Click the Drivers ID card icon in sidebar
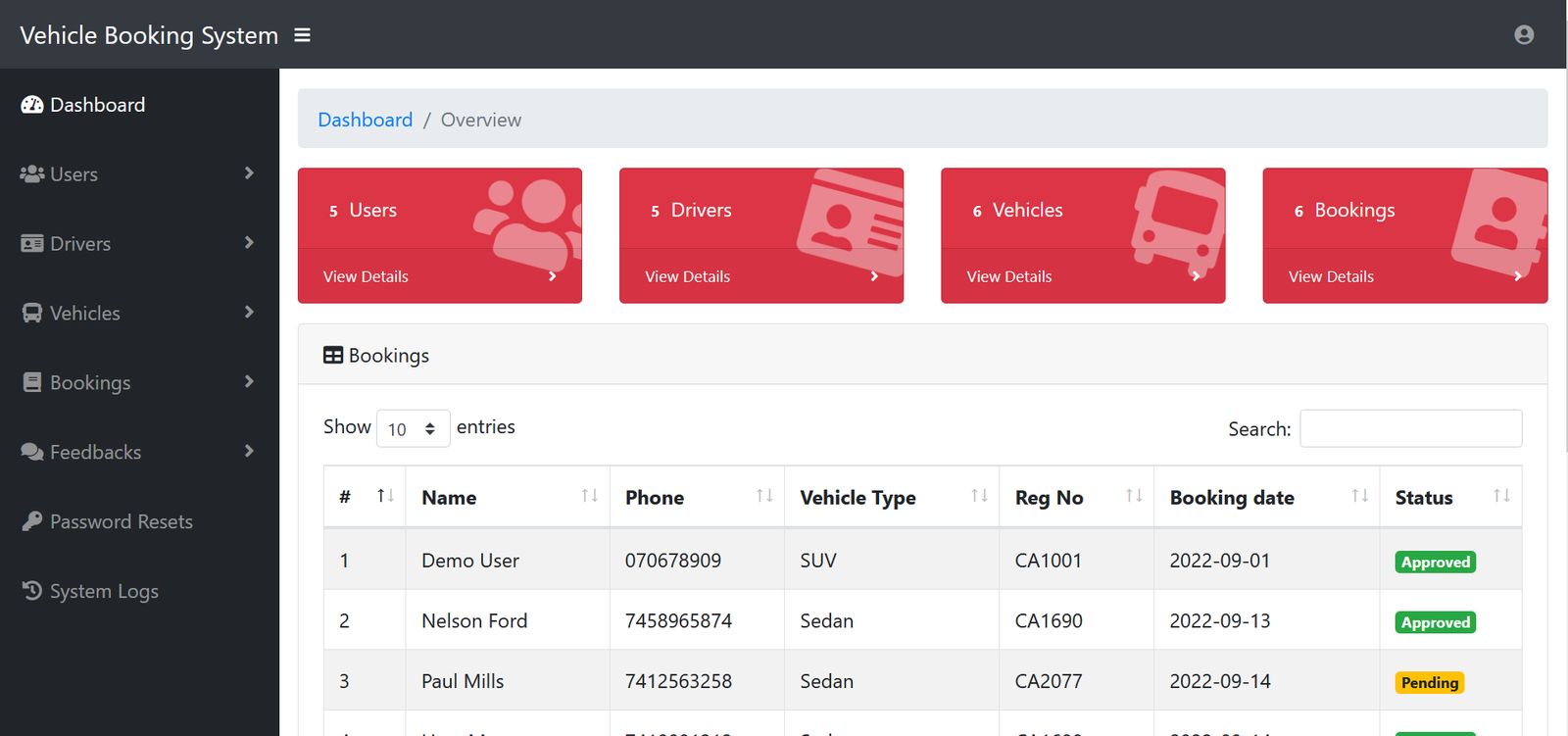 [x=32, y=244]
